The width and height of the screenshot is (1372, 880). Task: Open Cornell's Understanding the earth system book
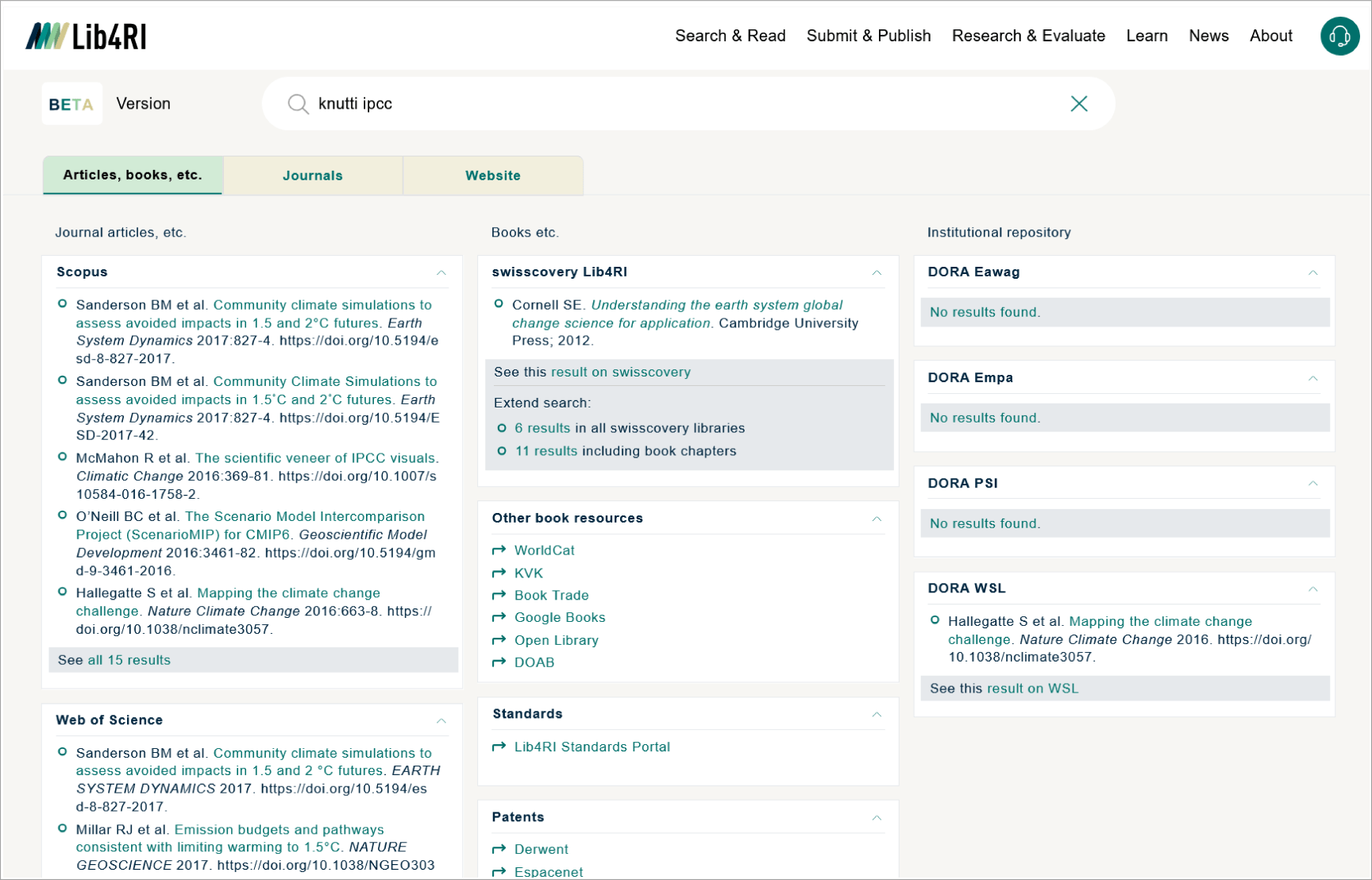(676, 314)
